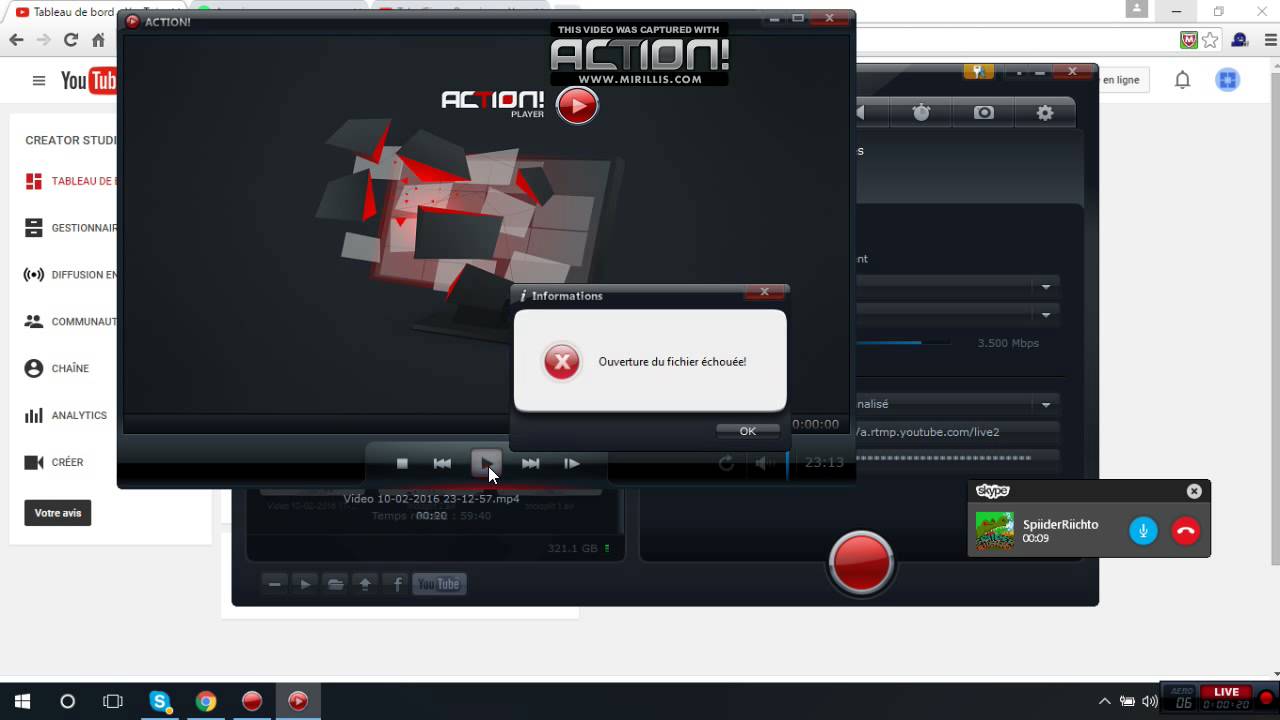1280x720 pixels.
Task: Mute microphone in the Skype call popup
Action: point(1143,531)
